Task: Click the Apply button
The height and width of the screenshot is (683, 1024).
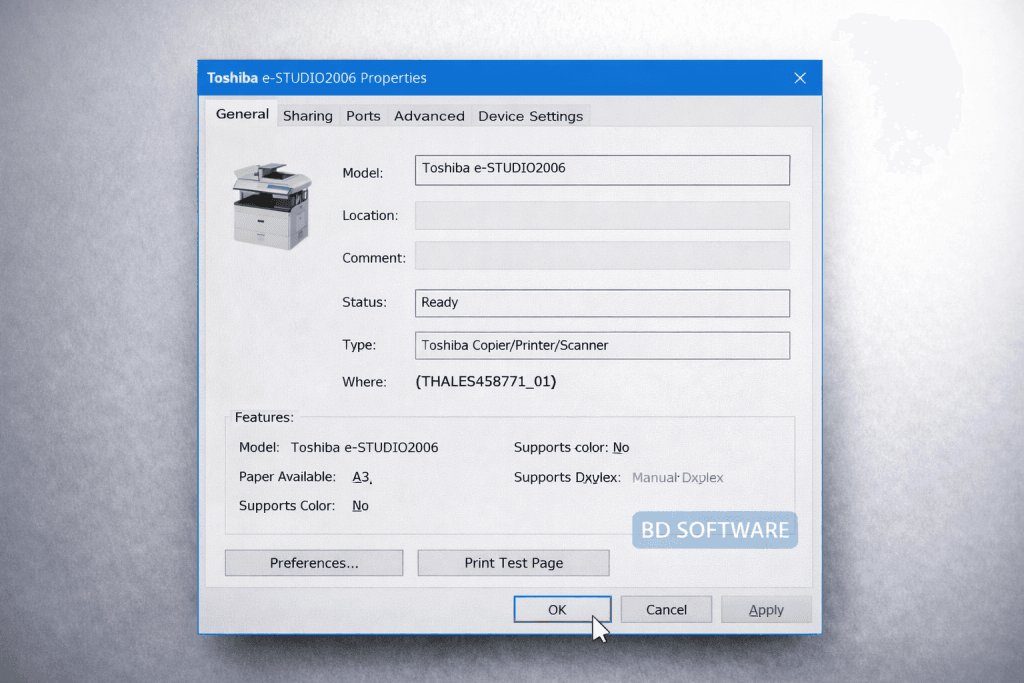Action: (x=766, y=609)
